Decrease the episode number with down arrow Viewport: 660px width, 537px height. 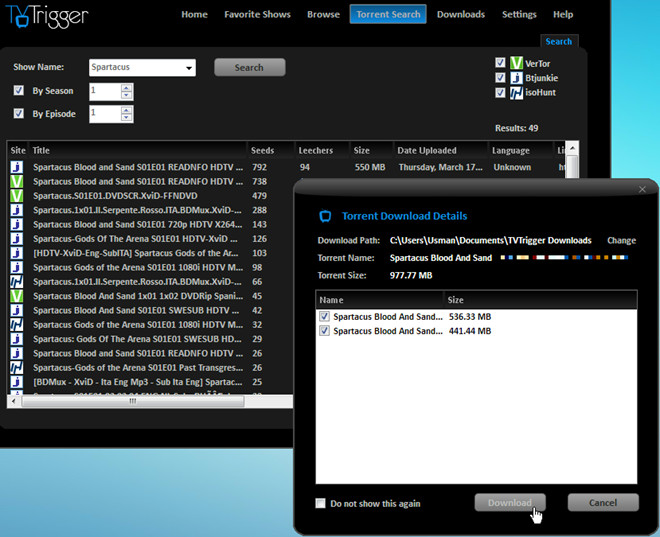[x=127, y=118]
